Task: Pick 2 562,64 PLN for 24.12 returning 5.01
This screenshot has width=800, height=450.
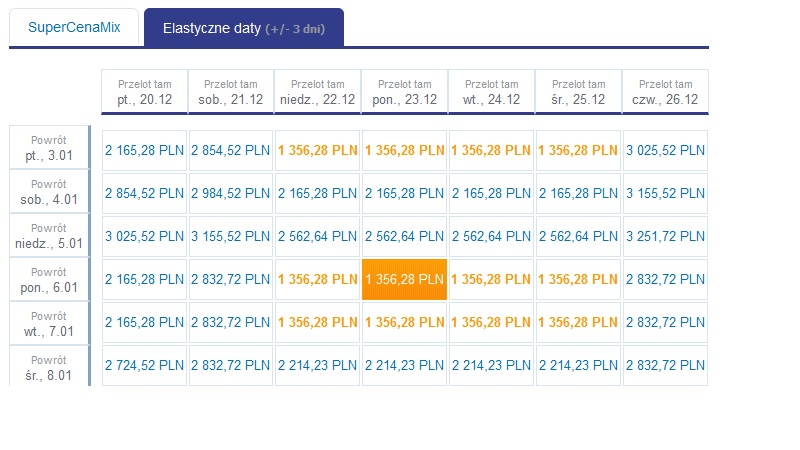Action: click(x=491, y=236)
